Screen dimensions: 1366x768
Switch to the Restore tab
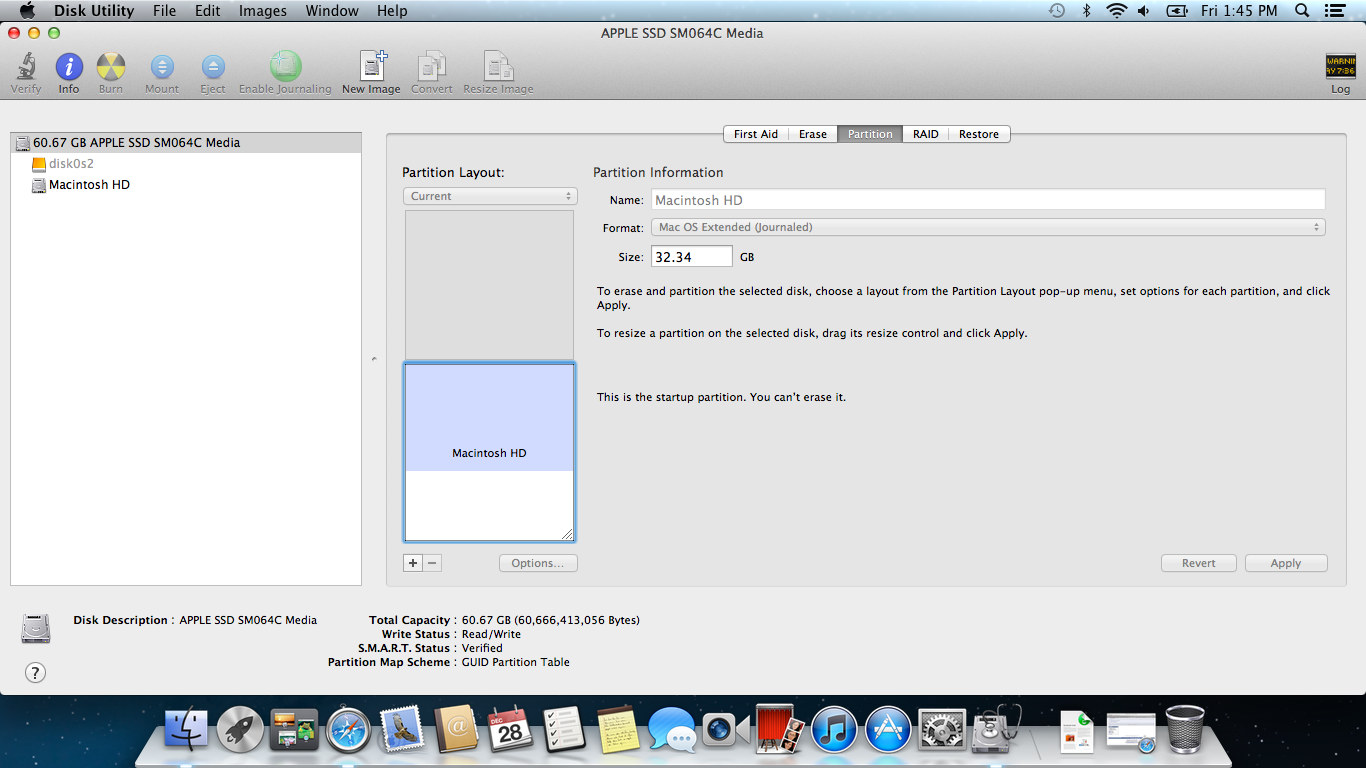tap(979, 134)
